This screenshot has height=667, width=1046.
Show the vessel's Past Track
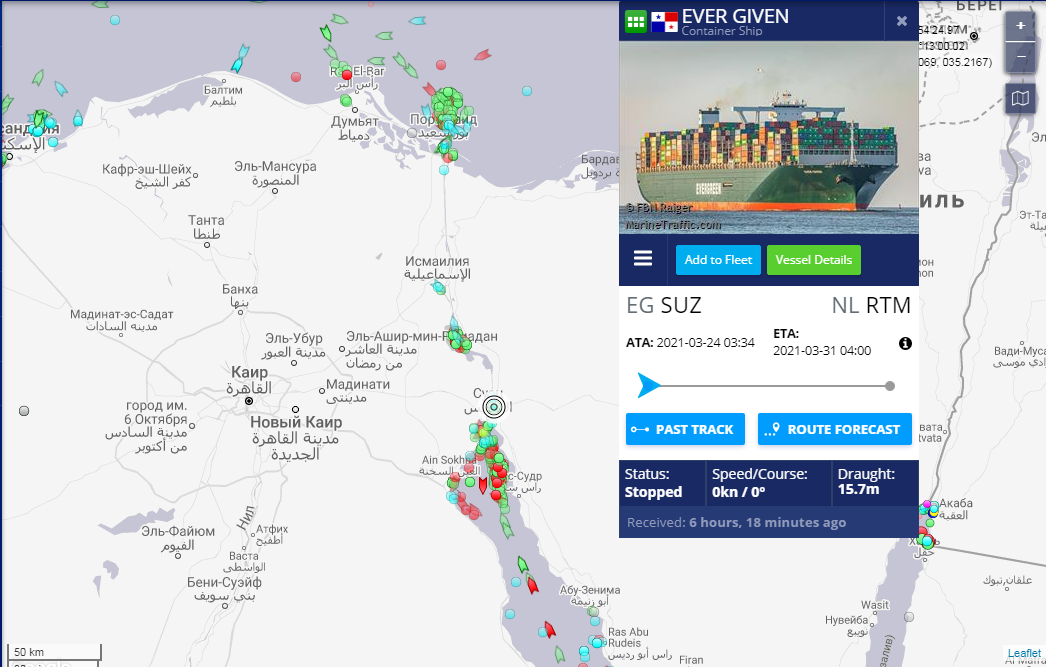coord(685,430)
